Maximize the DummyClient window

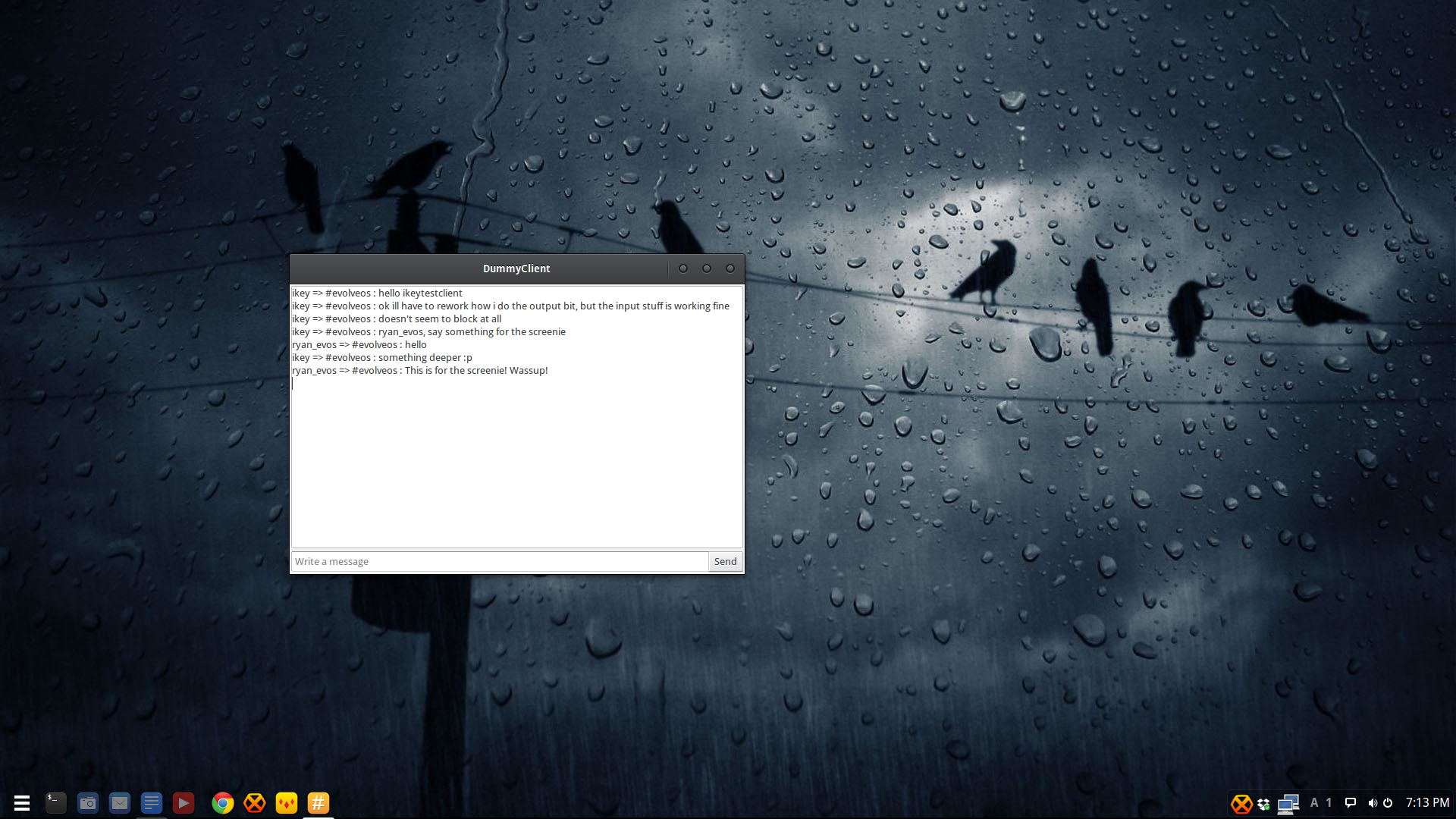(707, 268)
